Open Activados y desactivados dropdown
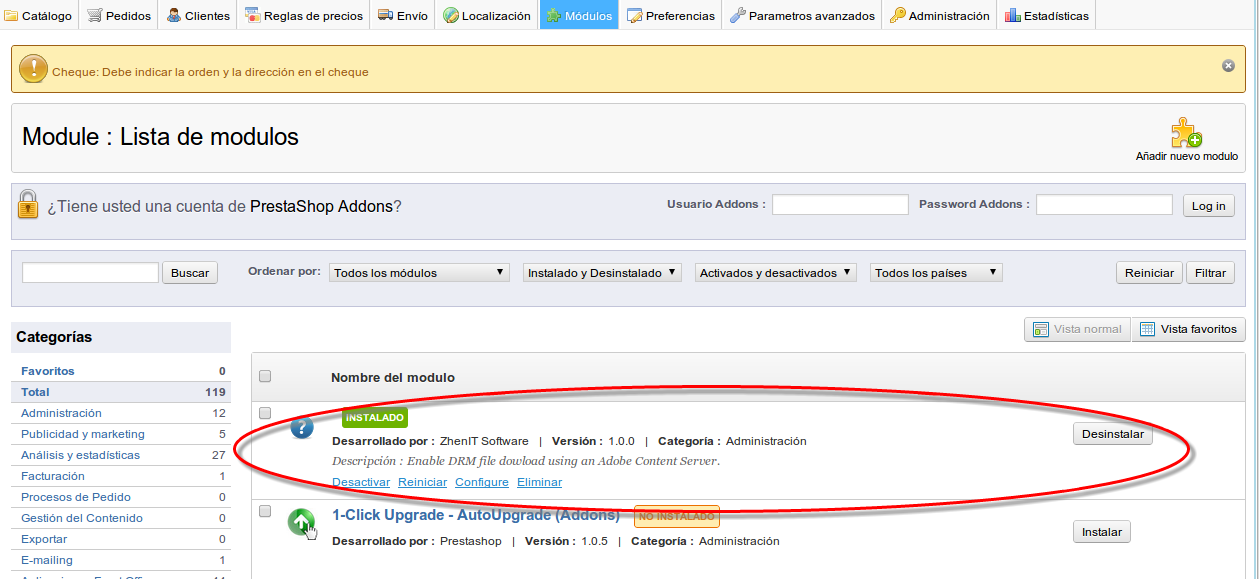Screen dimensions: 1259x579 (x=776, y=272)
